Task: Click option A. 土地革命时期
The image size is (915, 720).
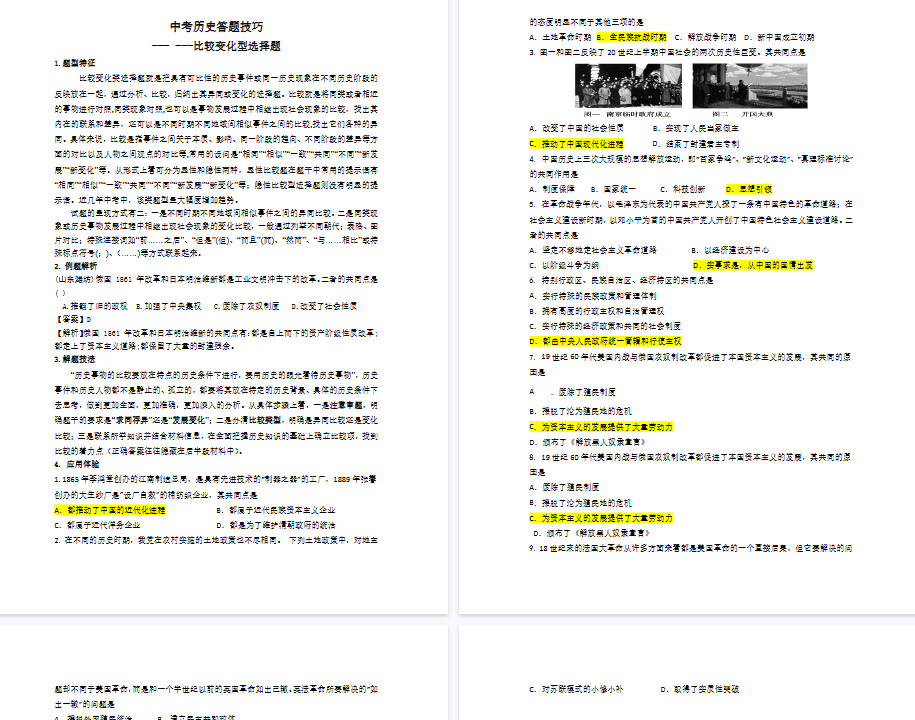Action: tap(560, 37)
